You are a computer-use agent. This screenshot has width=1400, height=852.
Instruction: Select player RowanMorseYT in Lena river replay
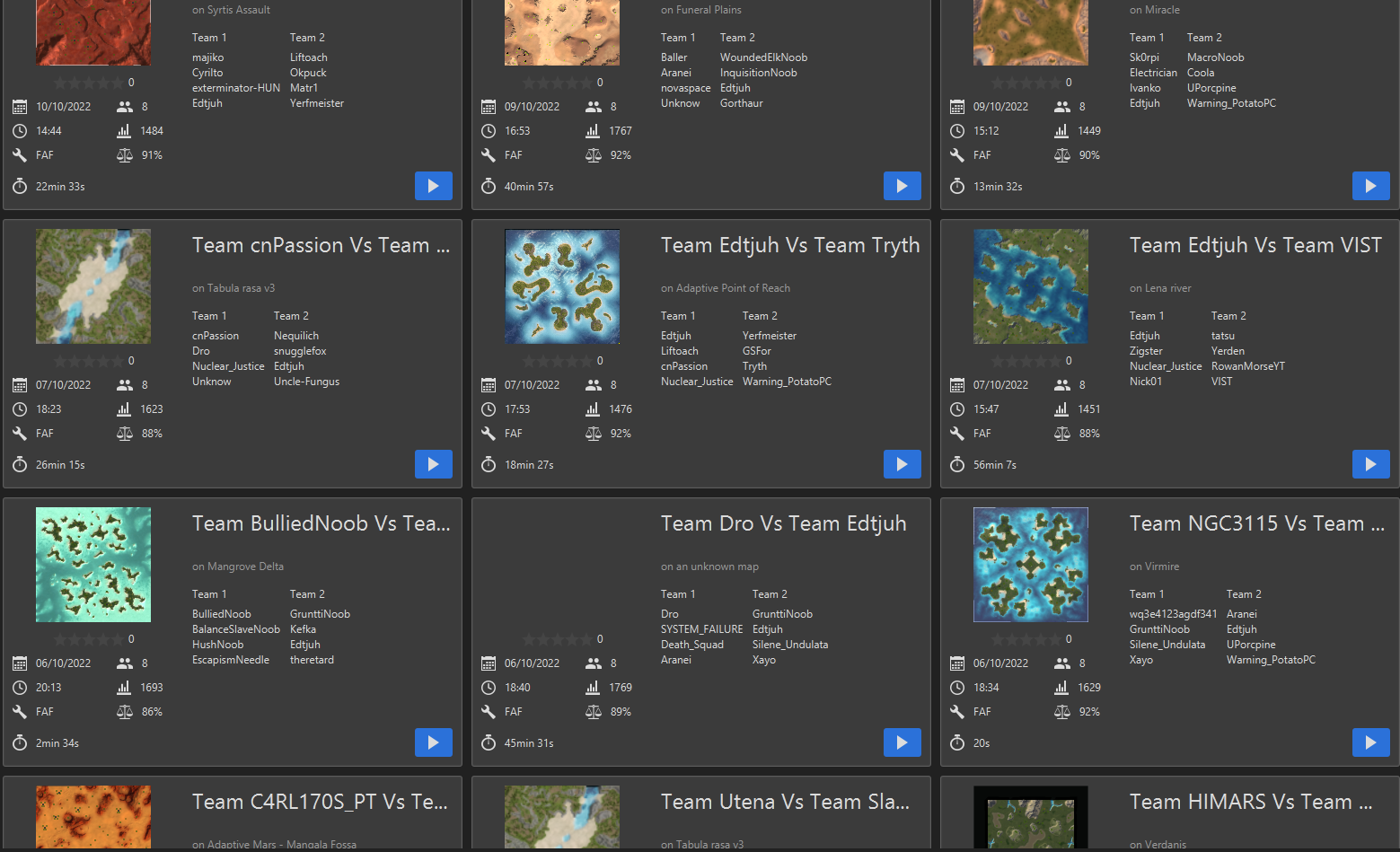tap(1248, 366)
